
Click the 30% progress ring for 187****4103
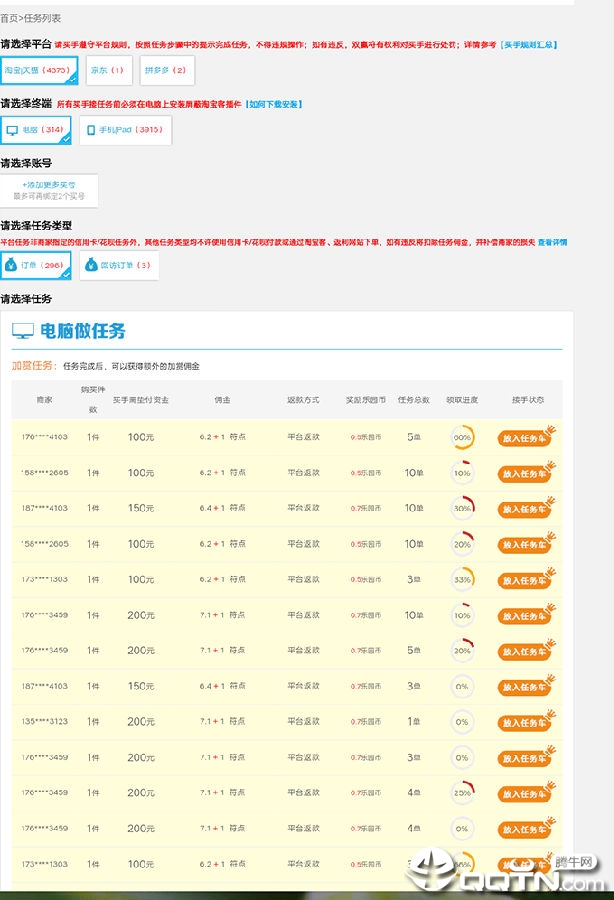463,509
